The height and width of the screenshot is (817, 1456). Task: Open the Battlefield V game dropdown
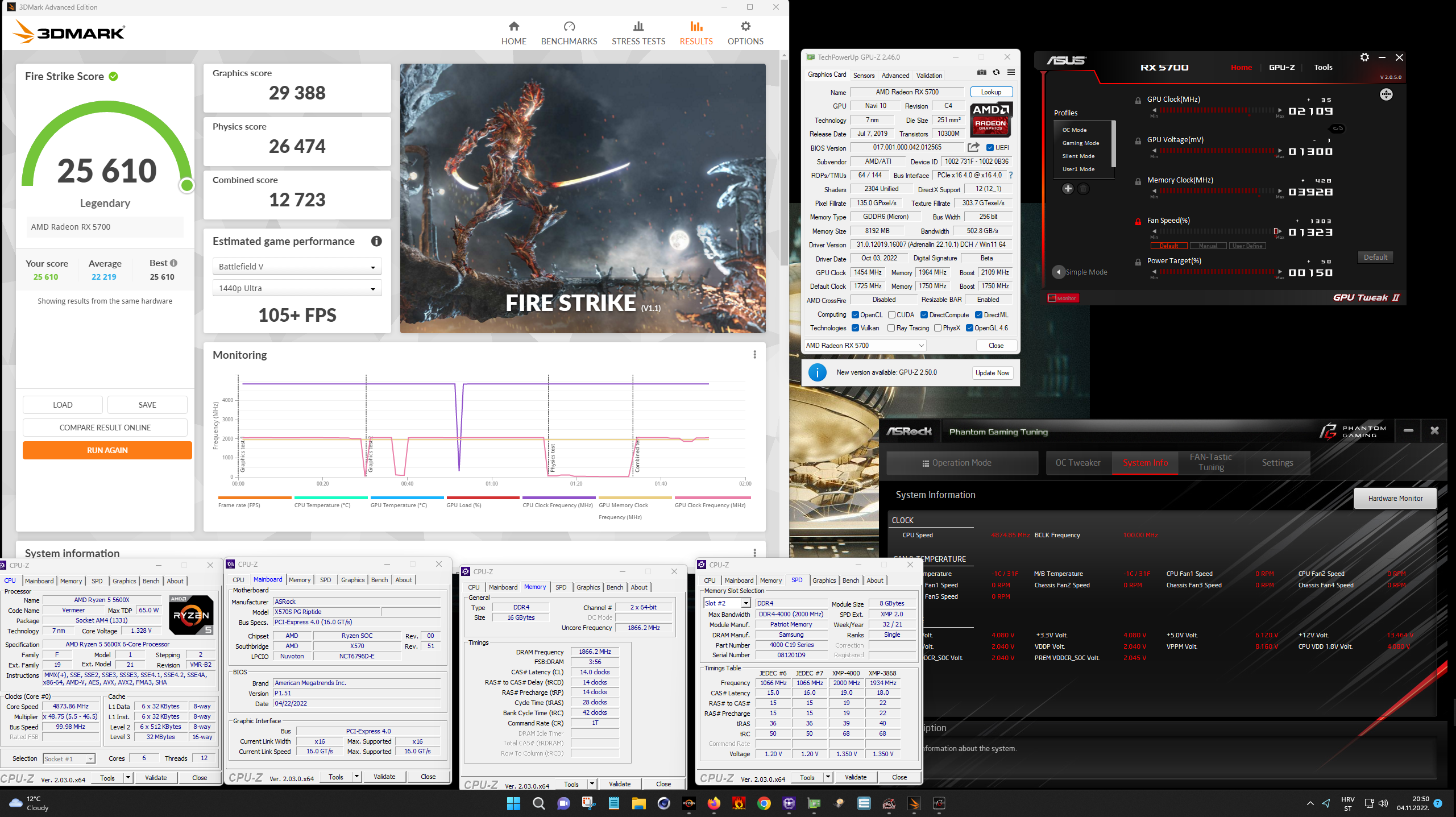pyautogui.click(x=297, y=267)
